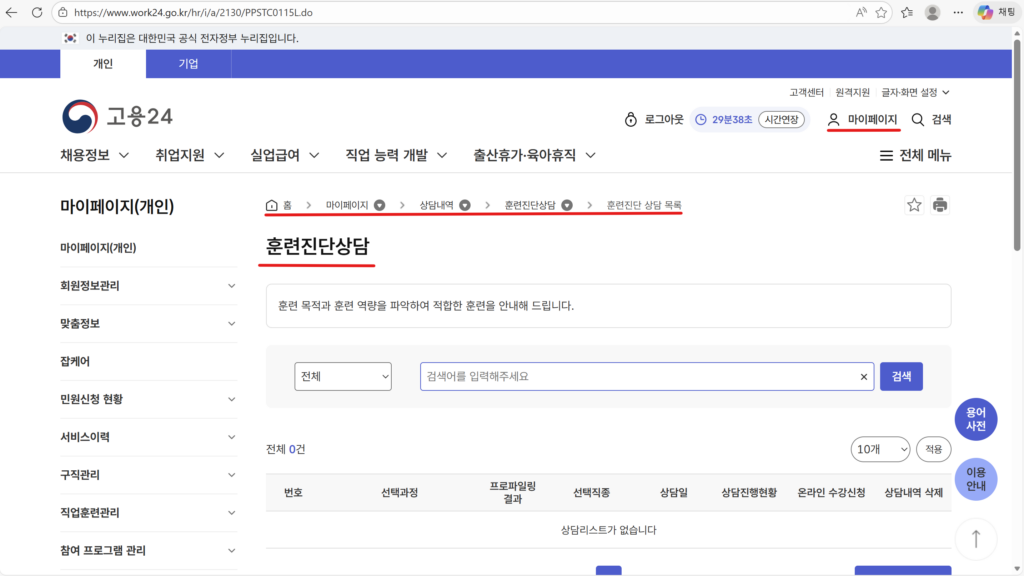Open the 용어사전 floating glossary icon

(976, 419)
